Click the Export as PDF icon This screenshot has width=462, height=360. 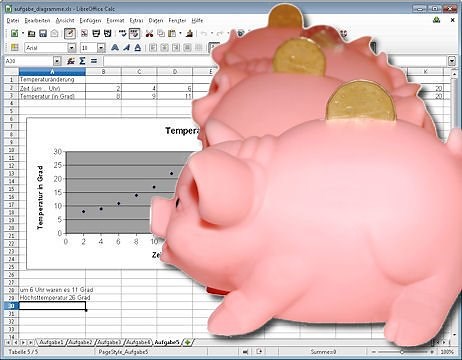click(84, 33)
